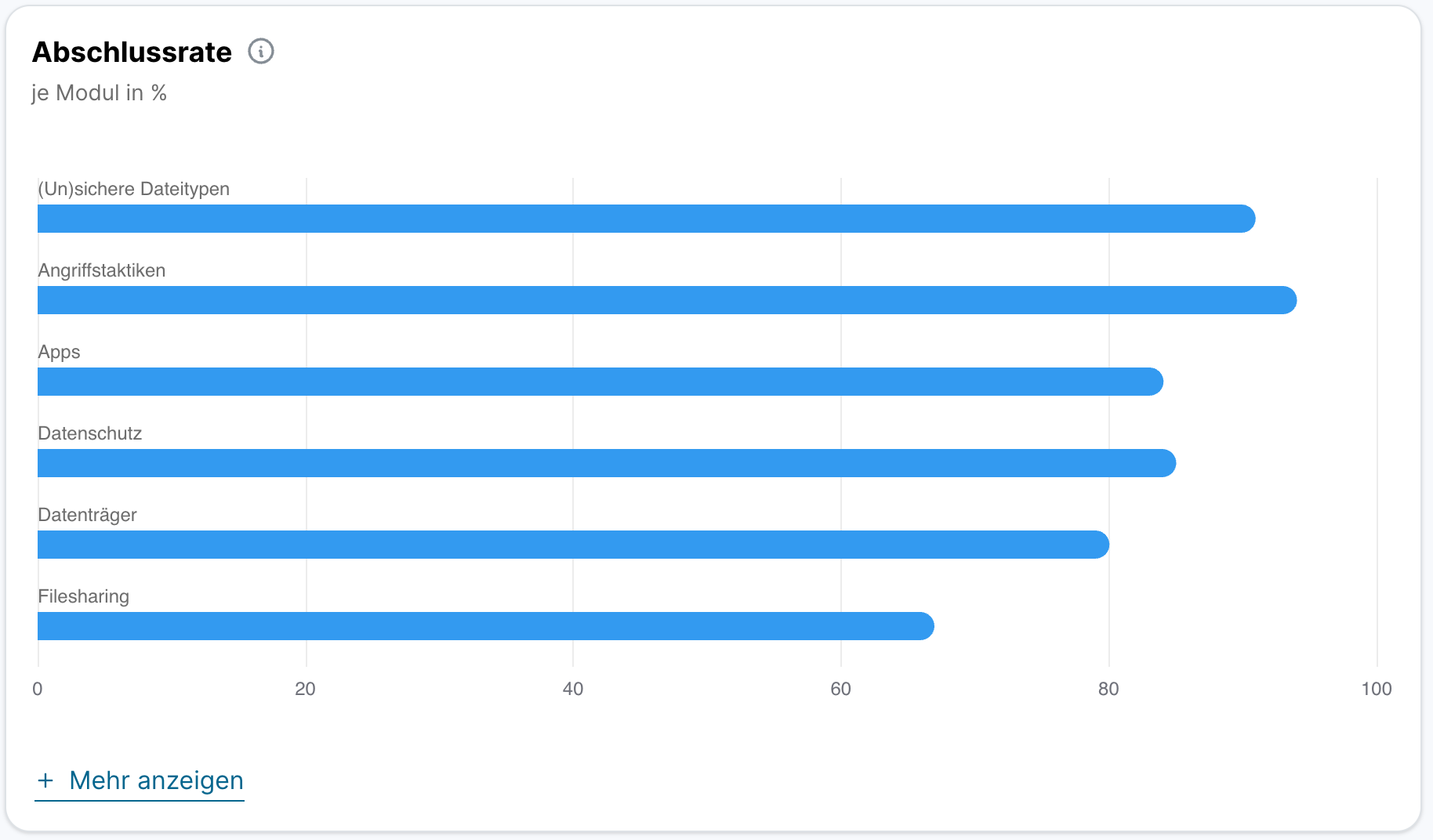Select the Datenschutz completion bar
This screenshot has height=840, width=1433.
(606, 463)
